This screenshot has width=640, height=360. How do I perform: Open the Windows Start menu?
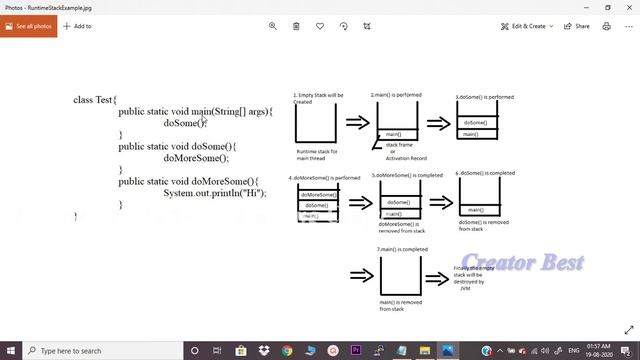point(11,351)
